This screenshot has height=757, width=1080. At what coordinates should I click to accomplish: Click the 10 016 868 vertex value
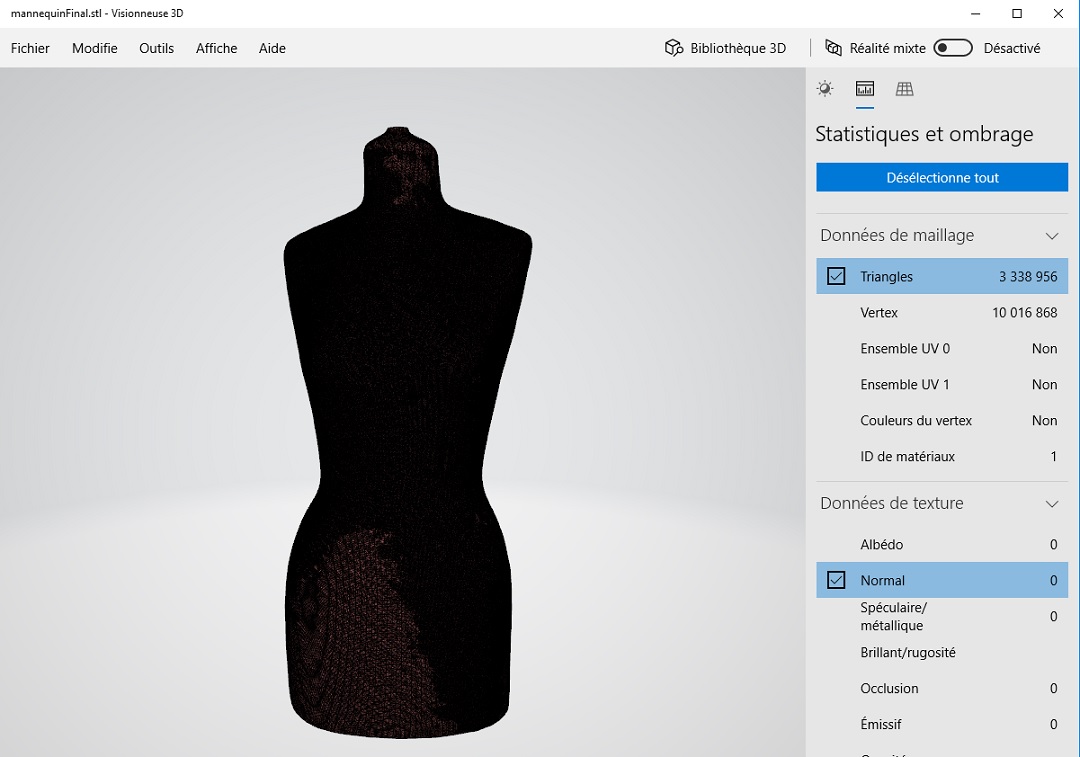pos(1024,313)
